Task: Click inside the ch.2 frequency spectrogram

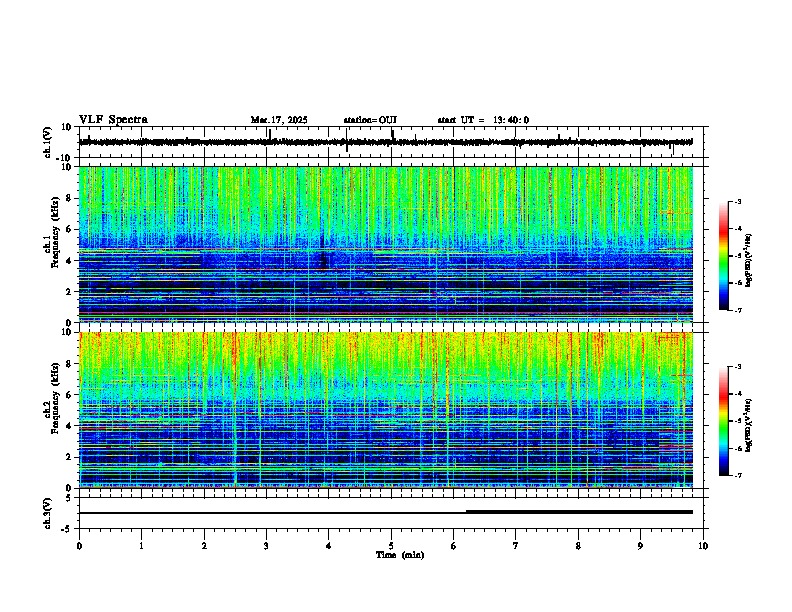Action: pos(386,410)
